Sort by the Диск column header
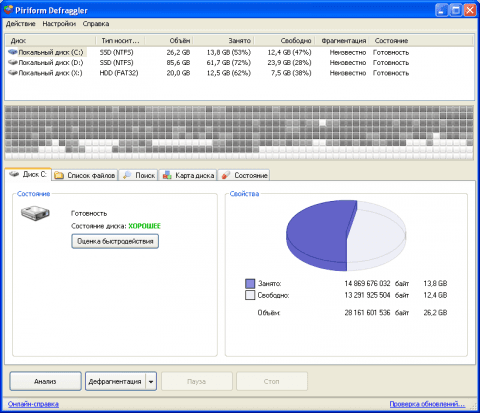The width and height of the screenshot is (480, 413). tap(50, 41)
